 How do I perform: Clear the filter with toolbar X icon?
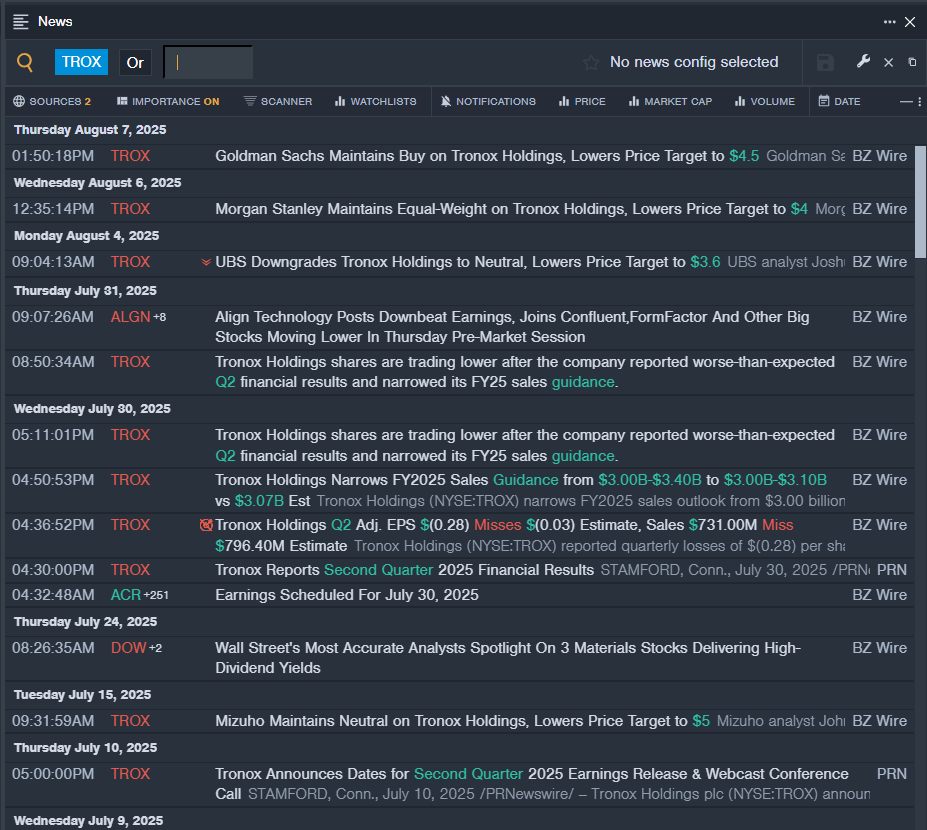pyautogui.click(x=888, y=62)
